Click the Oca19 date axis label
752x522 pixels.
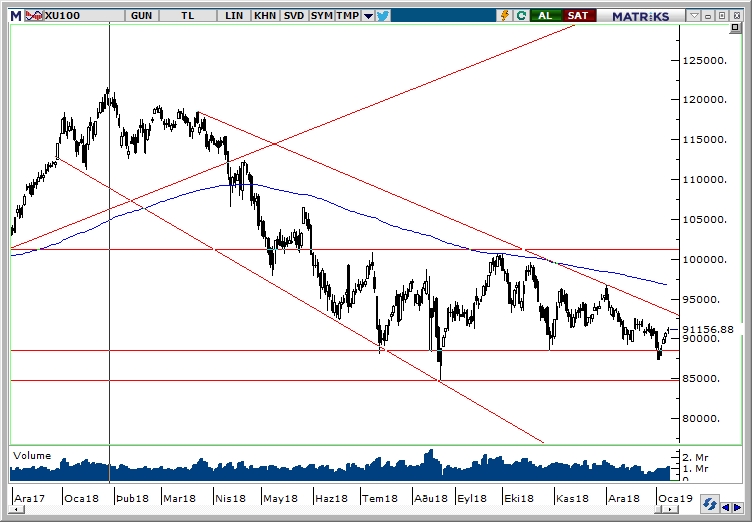[675, 498]
